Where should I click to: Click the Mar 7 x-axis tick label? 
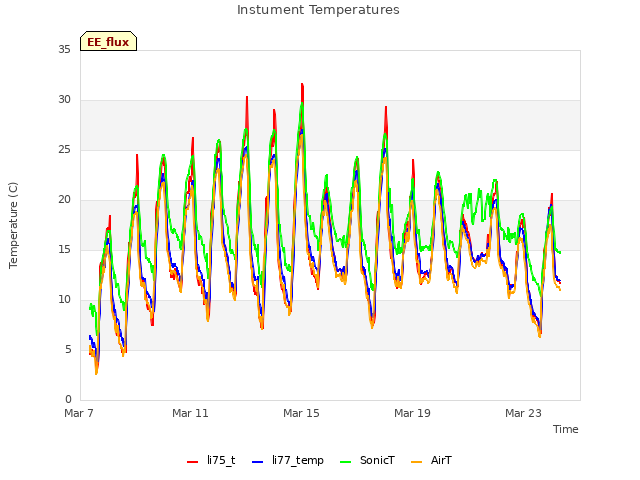click(79, 413)
